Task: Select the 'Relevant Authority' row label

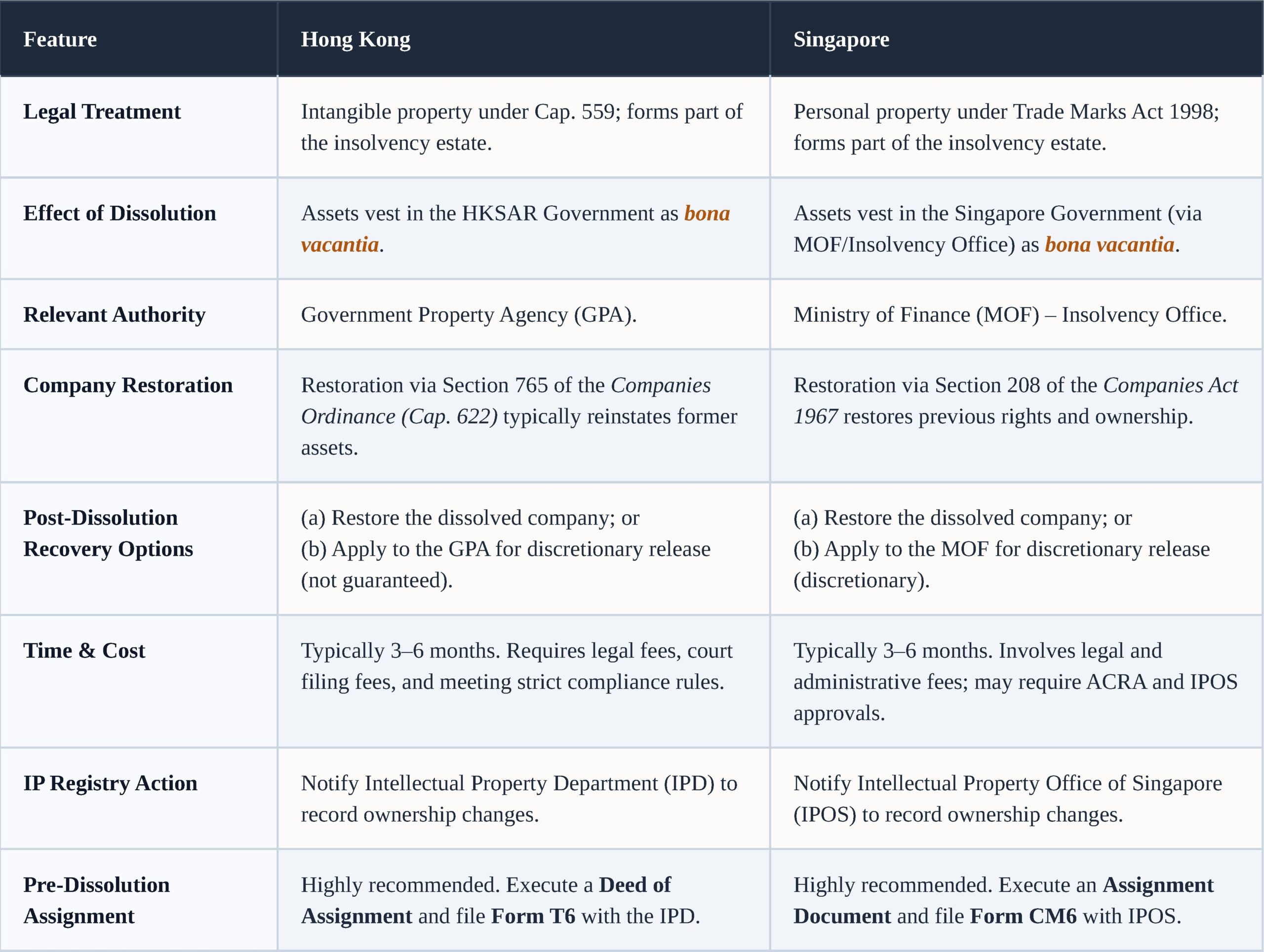Action: pyautogui.click(x=139, y=315)
